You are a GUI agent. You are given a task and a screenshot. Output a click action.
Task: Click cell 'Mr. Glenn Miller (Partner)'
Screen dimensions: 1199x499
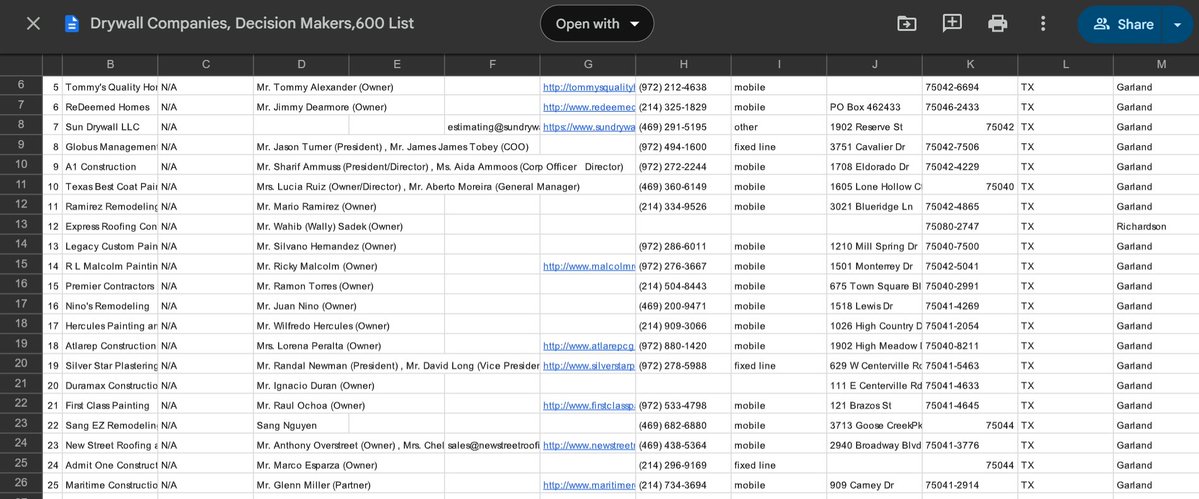[314, 484]
